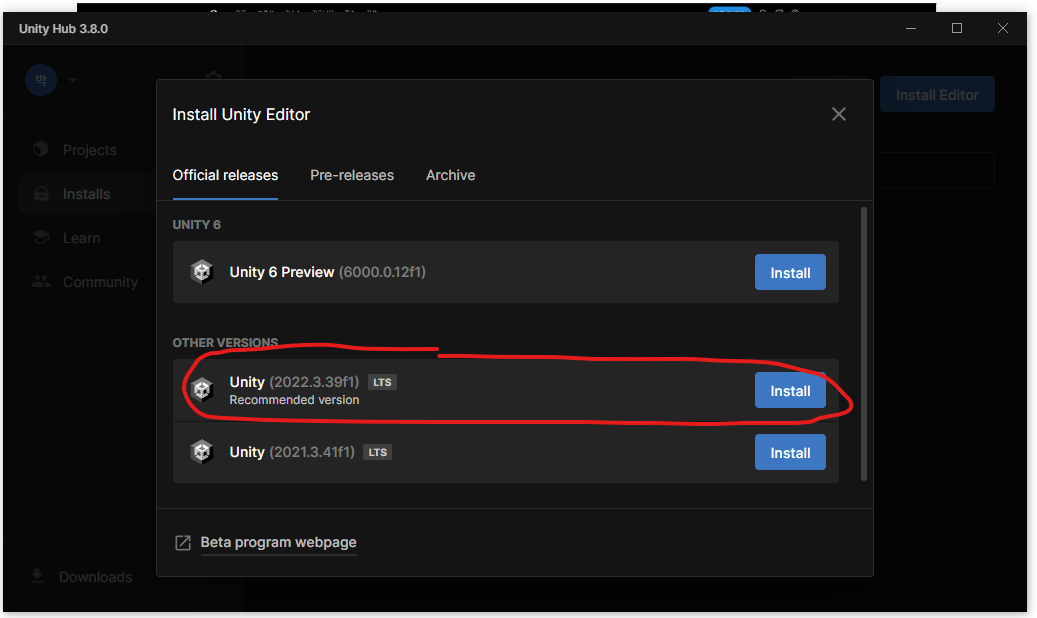
Task: Switch to the Pre-releases tab
Action: (352, 175)
